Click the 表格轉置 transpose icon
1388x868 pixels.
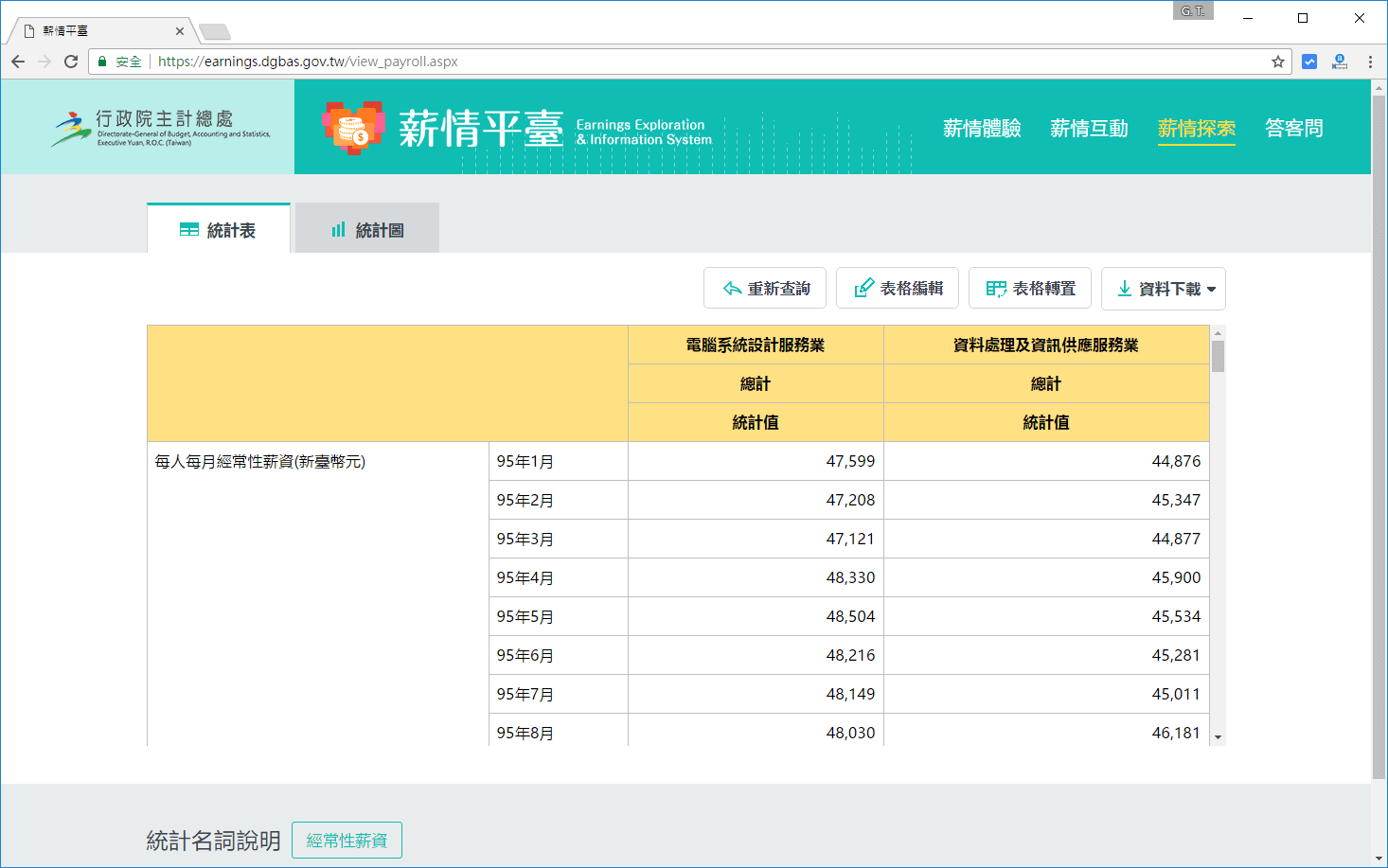(995, 288)
